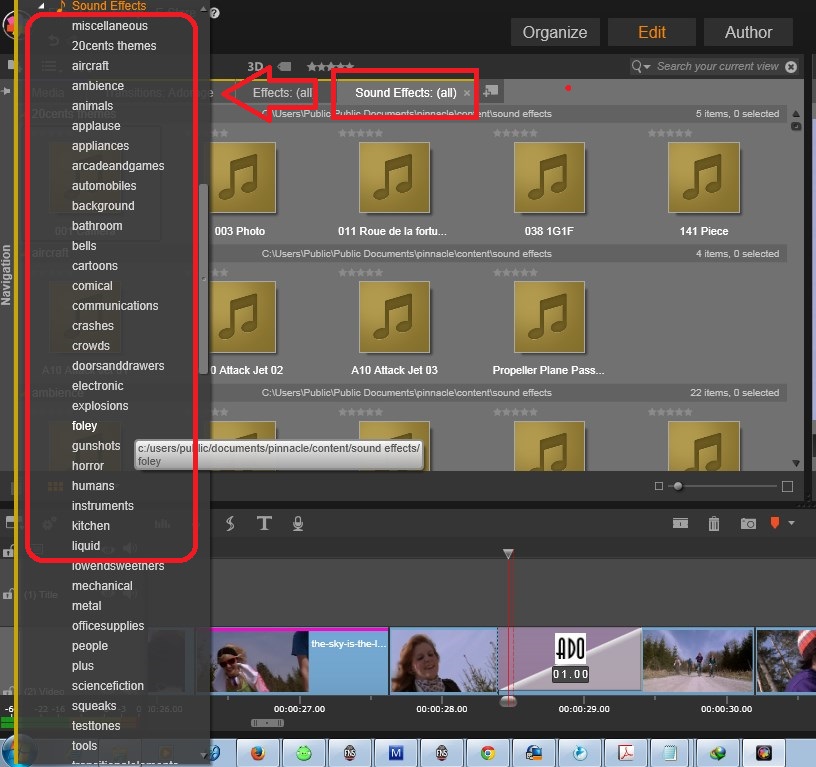The height and width of the screenshot is (767, 816).
Task: Select the ambience sound category
Action: coord(98,85)
